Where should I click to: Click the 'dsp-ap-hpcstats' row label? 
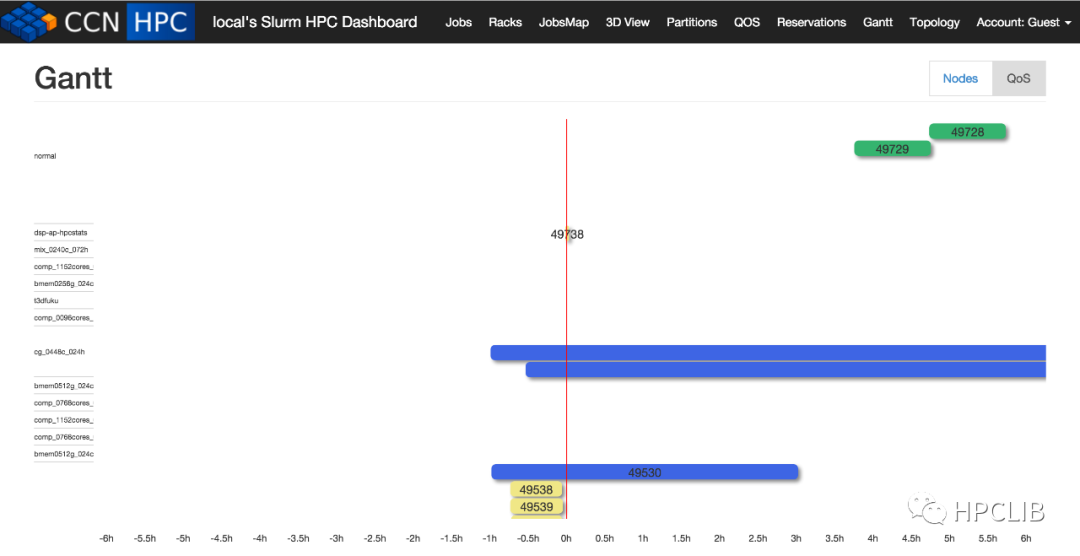coord(61,233)
